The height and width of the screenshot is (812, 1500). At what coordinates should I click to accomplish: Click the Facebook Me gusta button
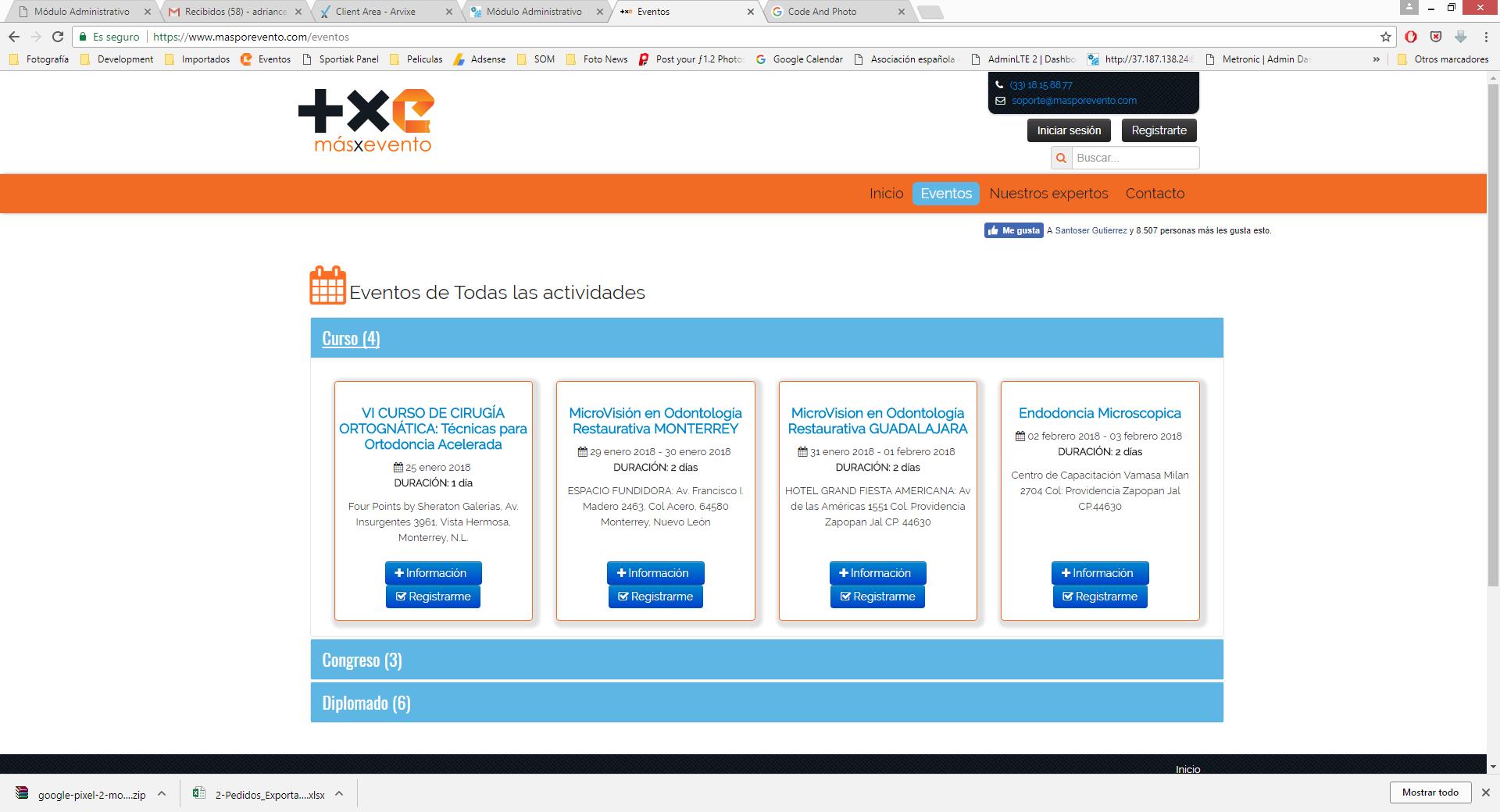1013,230
